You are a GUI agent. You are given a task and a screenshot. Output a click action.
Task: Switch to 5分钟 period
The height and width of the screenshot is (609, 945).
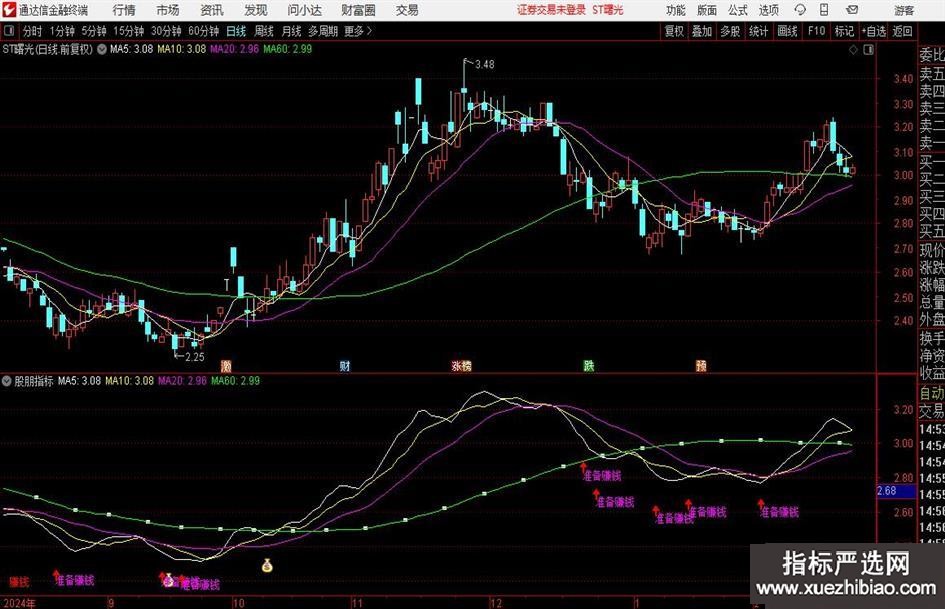94,31
